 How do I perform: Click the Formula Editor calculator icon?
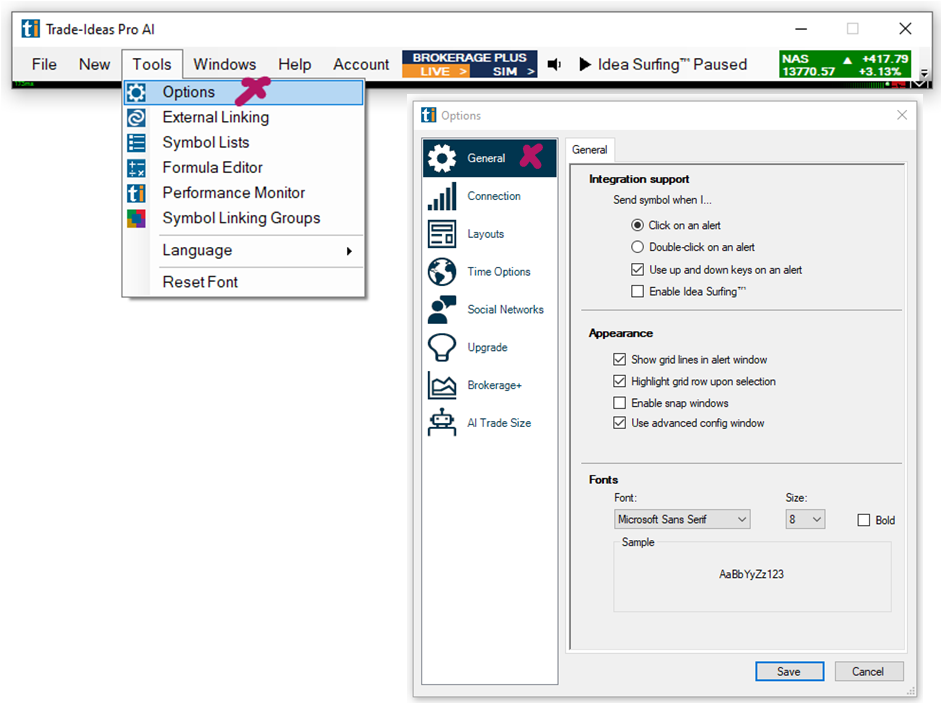click(137, 168)
